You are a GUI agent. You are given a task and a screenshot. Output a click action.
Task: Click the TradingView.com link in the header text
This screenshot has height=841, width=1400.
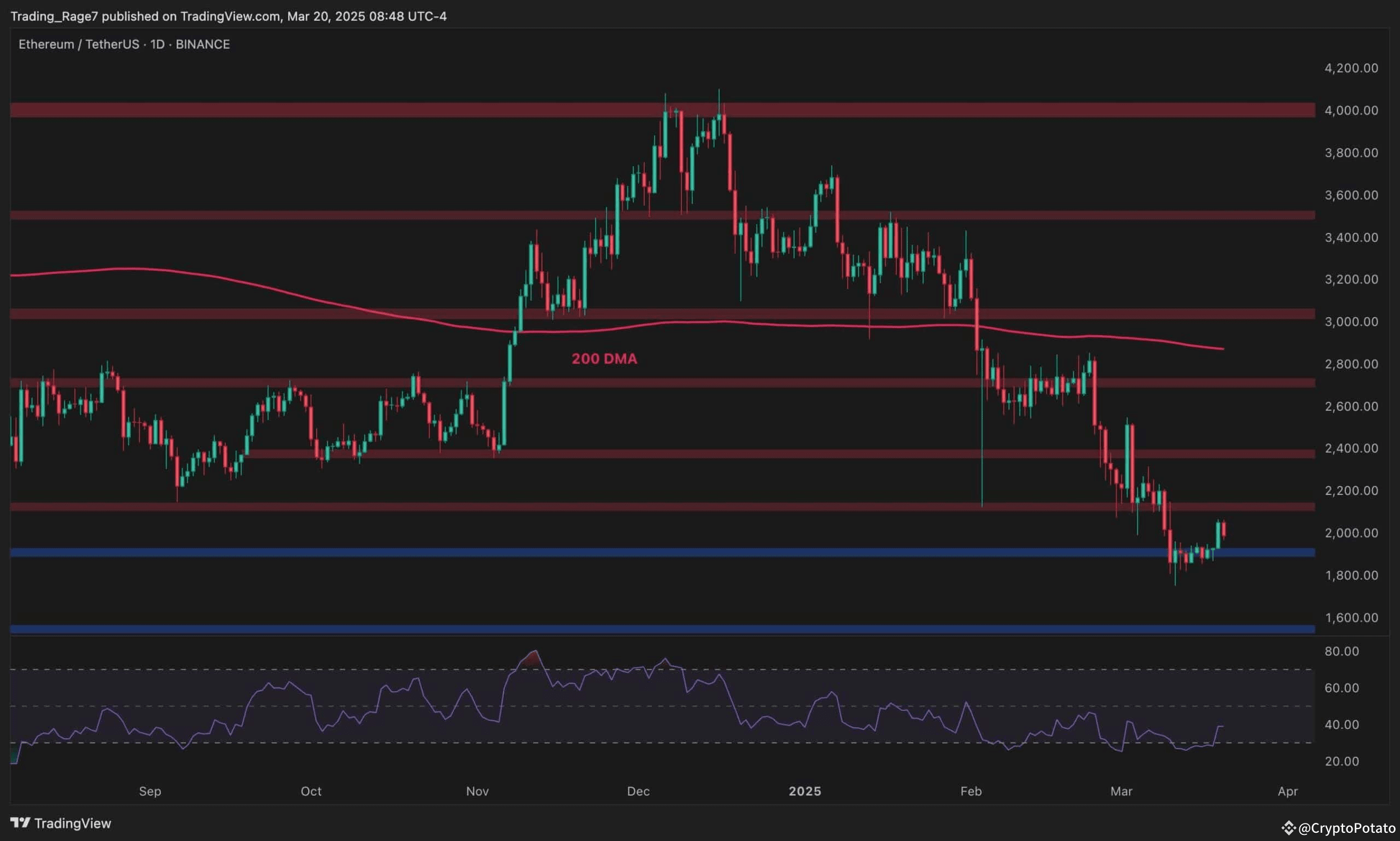point(229,16)
